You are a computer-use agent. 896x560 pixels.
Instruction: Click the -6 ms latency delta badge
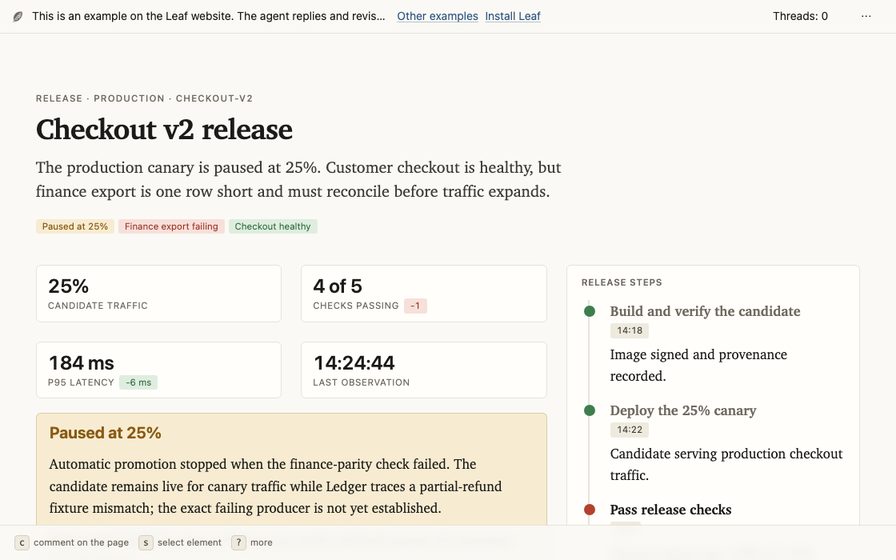138,382
